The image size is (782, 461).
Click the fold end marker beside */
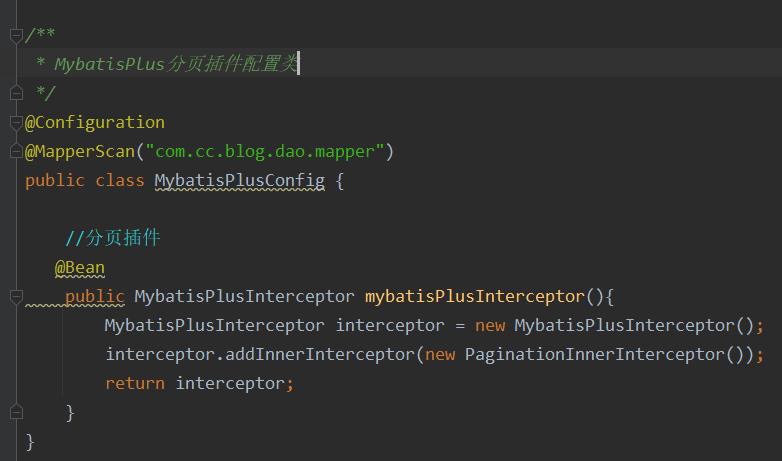pos(16,93)
